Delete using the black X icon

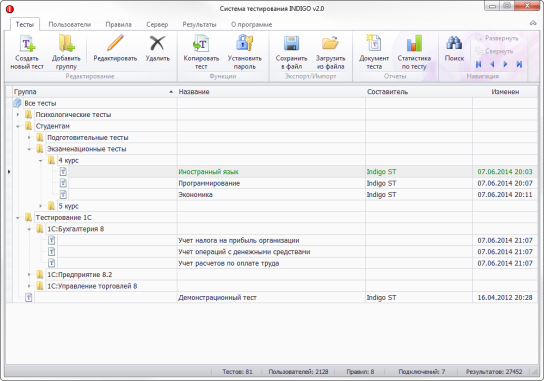point(158,43)
